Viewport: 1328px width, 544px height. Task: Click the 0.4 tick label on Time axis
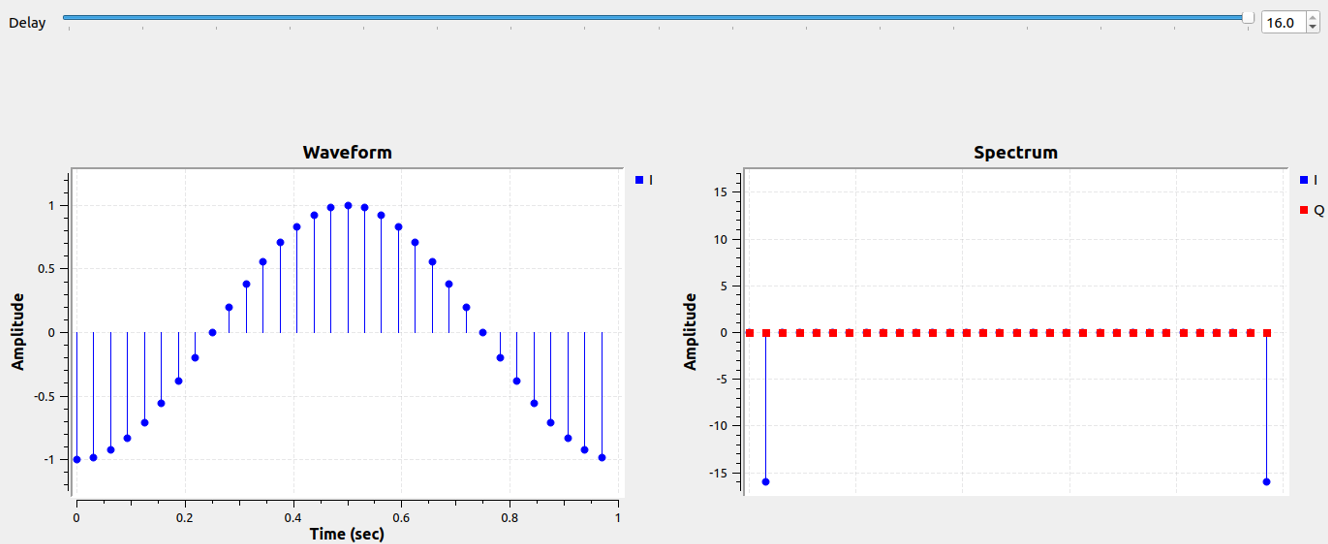click(x=293, y=518)
